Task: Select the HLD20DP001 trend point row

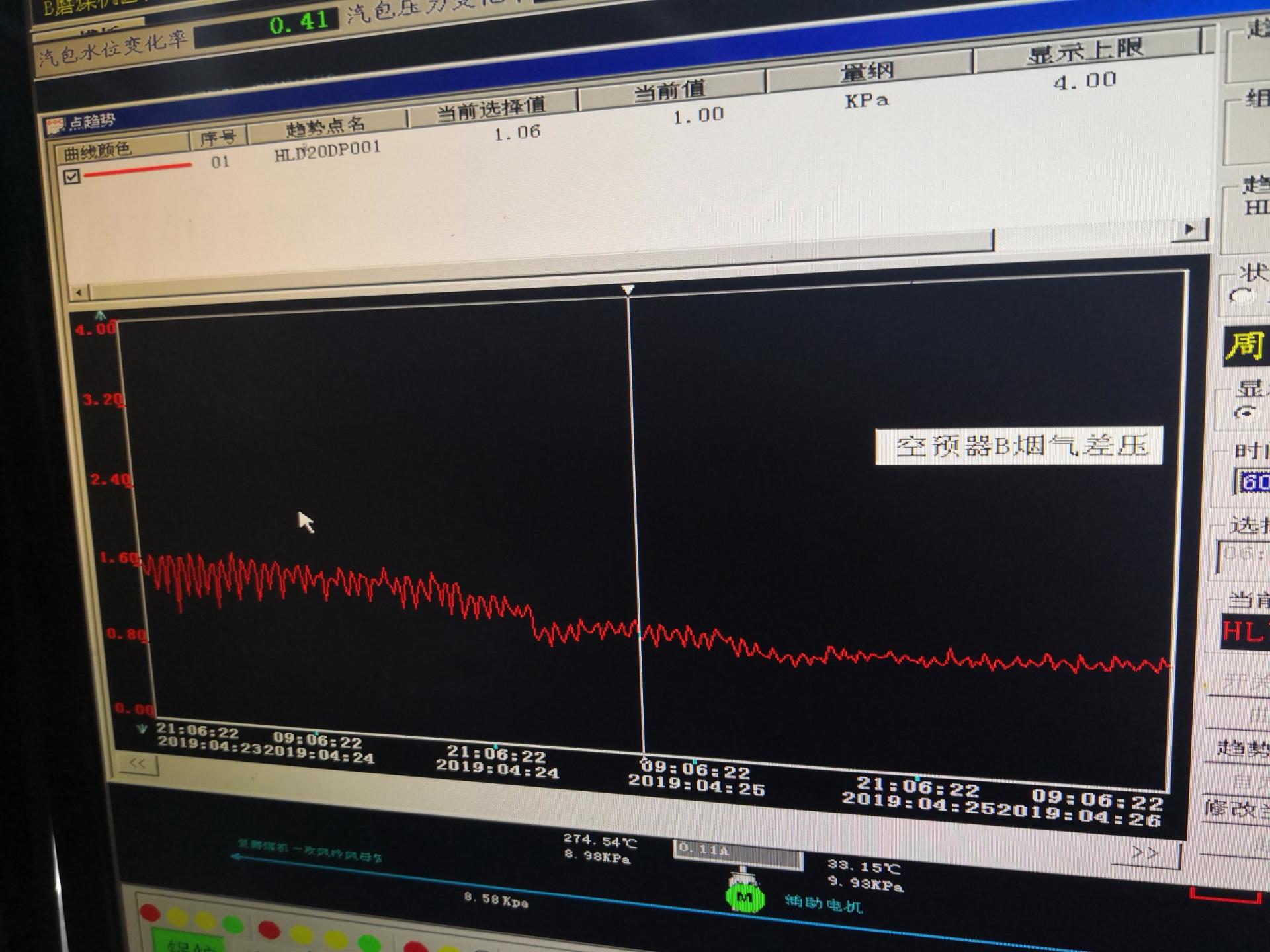Action: tap(327, 152)
